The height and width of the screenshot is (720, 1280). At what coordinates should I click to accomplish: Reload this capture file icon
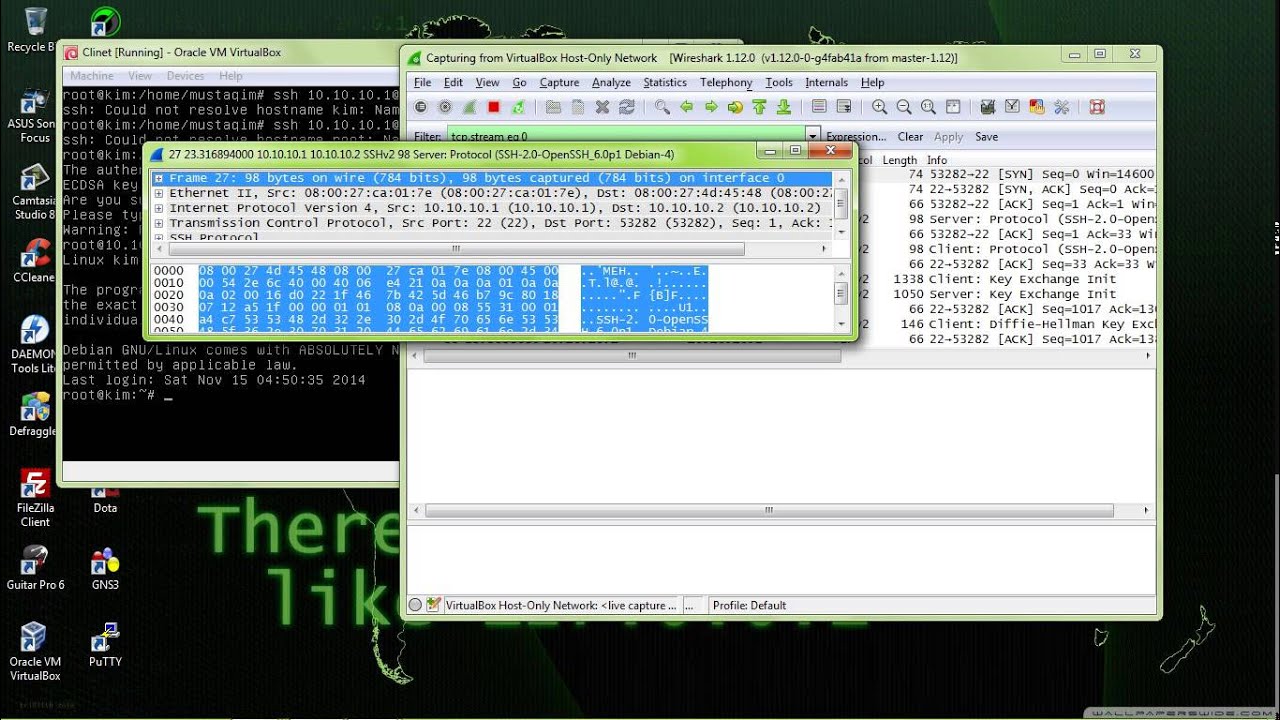tap(627, 107)
